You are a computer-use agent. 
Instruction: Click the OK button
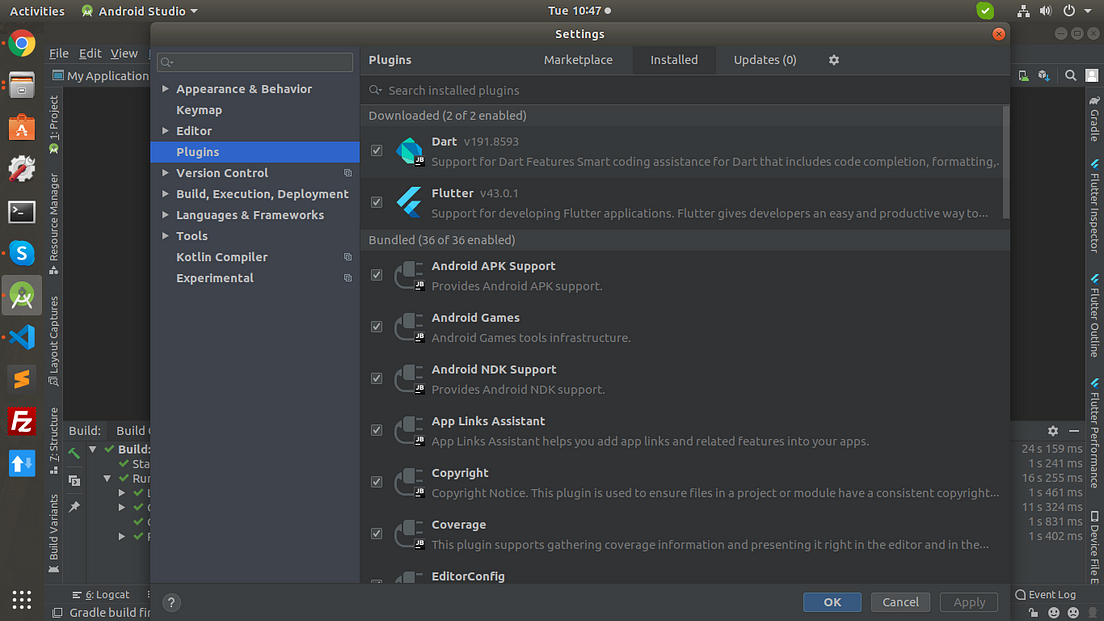(x=832, y=602)
